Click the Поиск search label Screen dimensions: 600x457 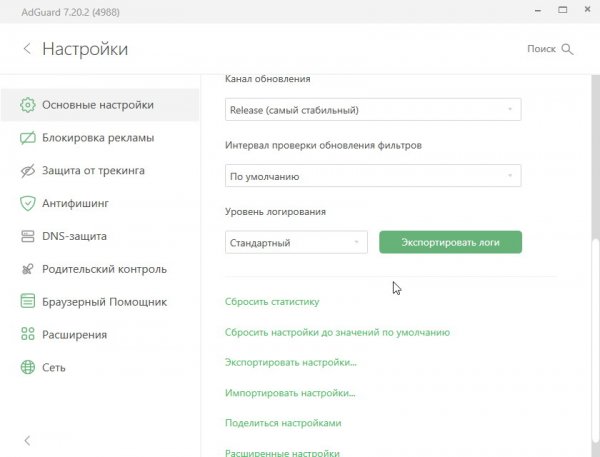(541, 49)
